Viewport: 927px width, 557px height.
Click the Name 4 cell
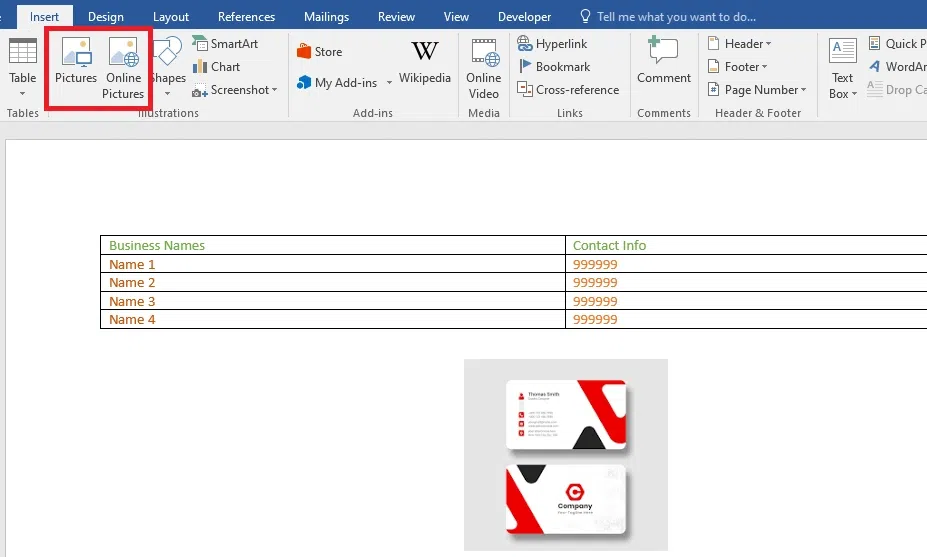point(333,319)
